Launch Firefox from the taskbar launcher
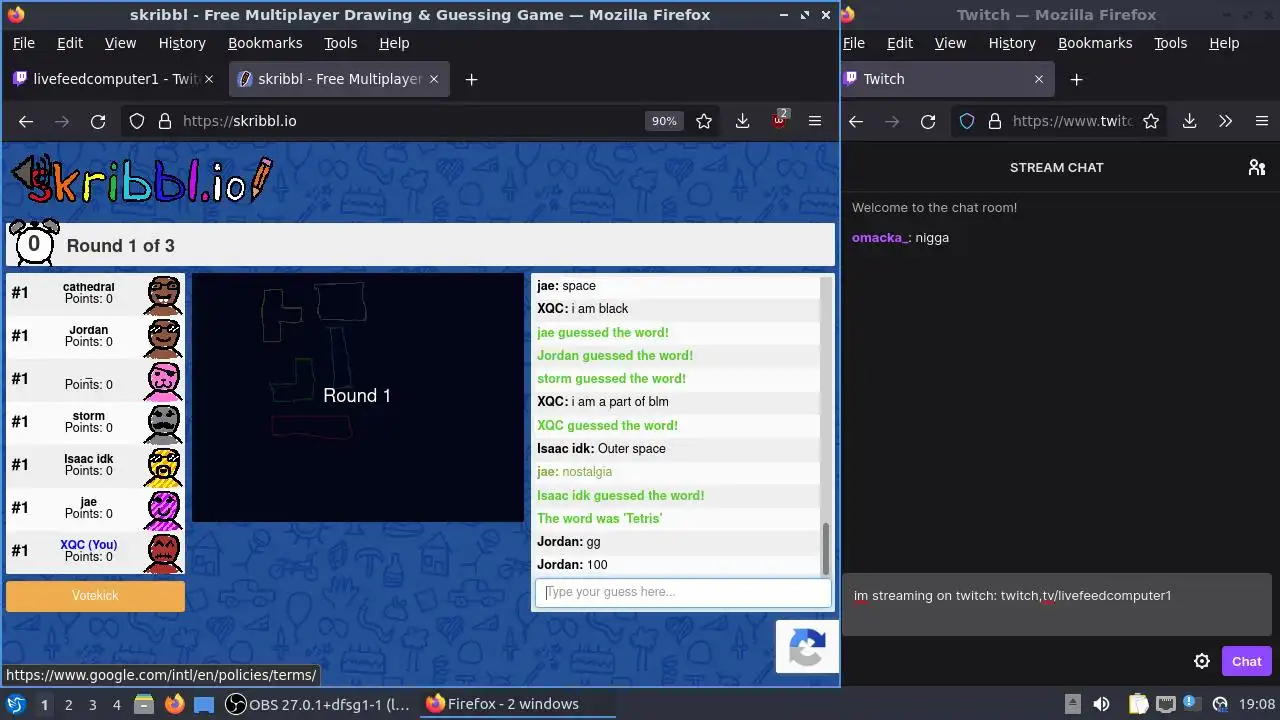This screenshot has width=1280, height=720. [174, 704]
